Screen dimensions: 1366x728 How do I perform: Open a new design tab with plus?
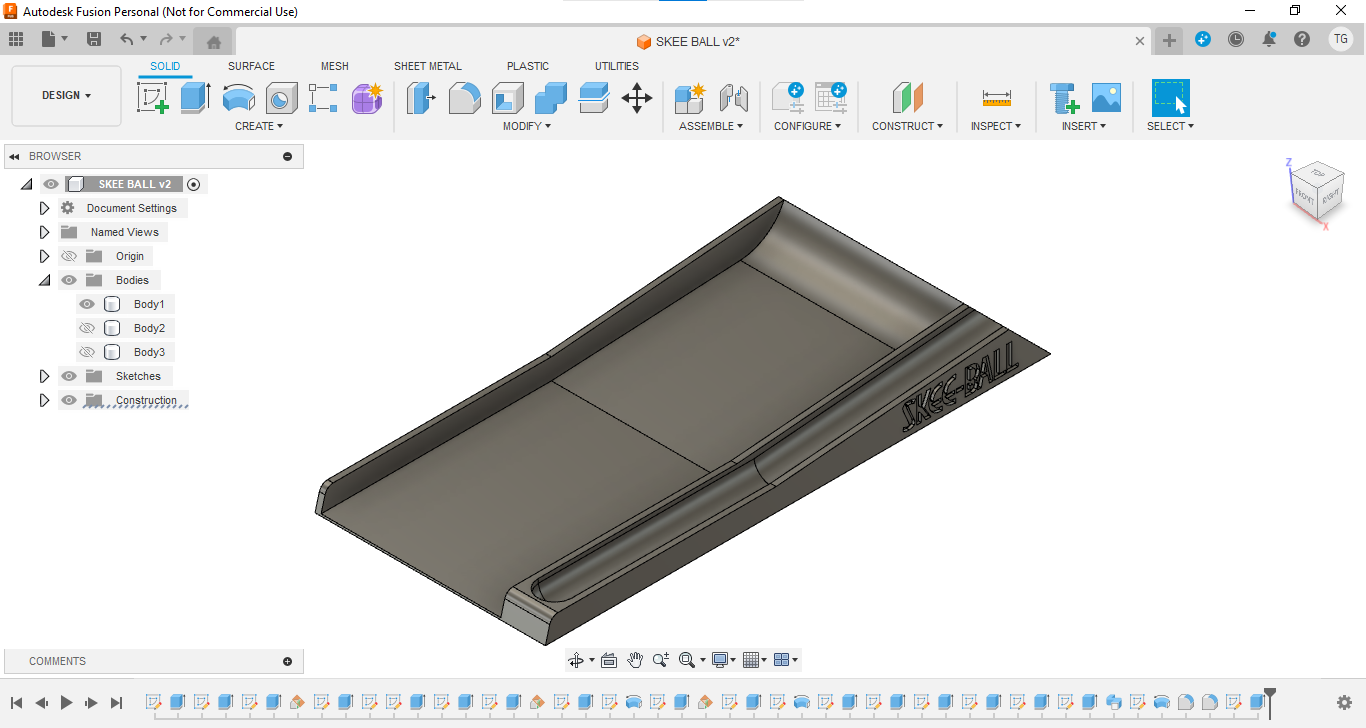1169,40
